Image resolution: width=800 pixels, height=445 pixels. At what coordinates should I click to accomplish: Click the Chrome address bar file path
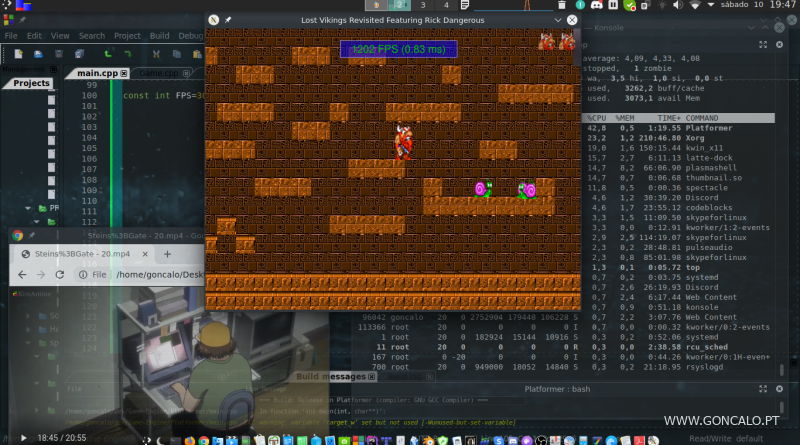(x=160, y=275)
